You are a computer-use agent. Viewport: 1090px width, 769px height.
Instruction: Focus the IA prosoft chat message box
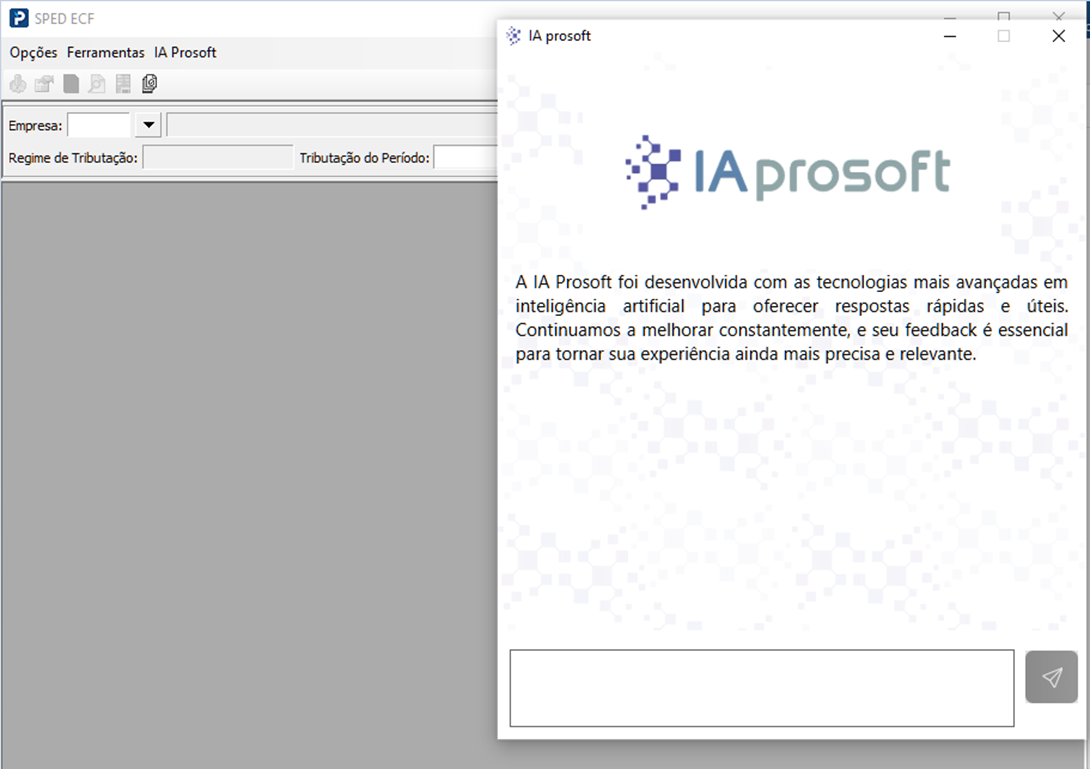pyautogui.click(x=762, y=688)
